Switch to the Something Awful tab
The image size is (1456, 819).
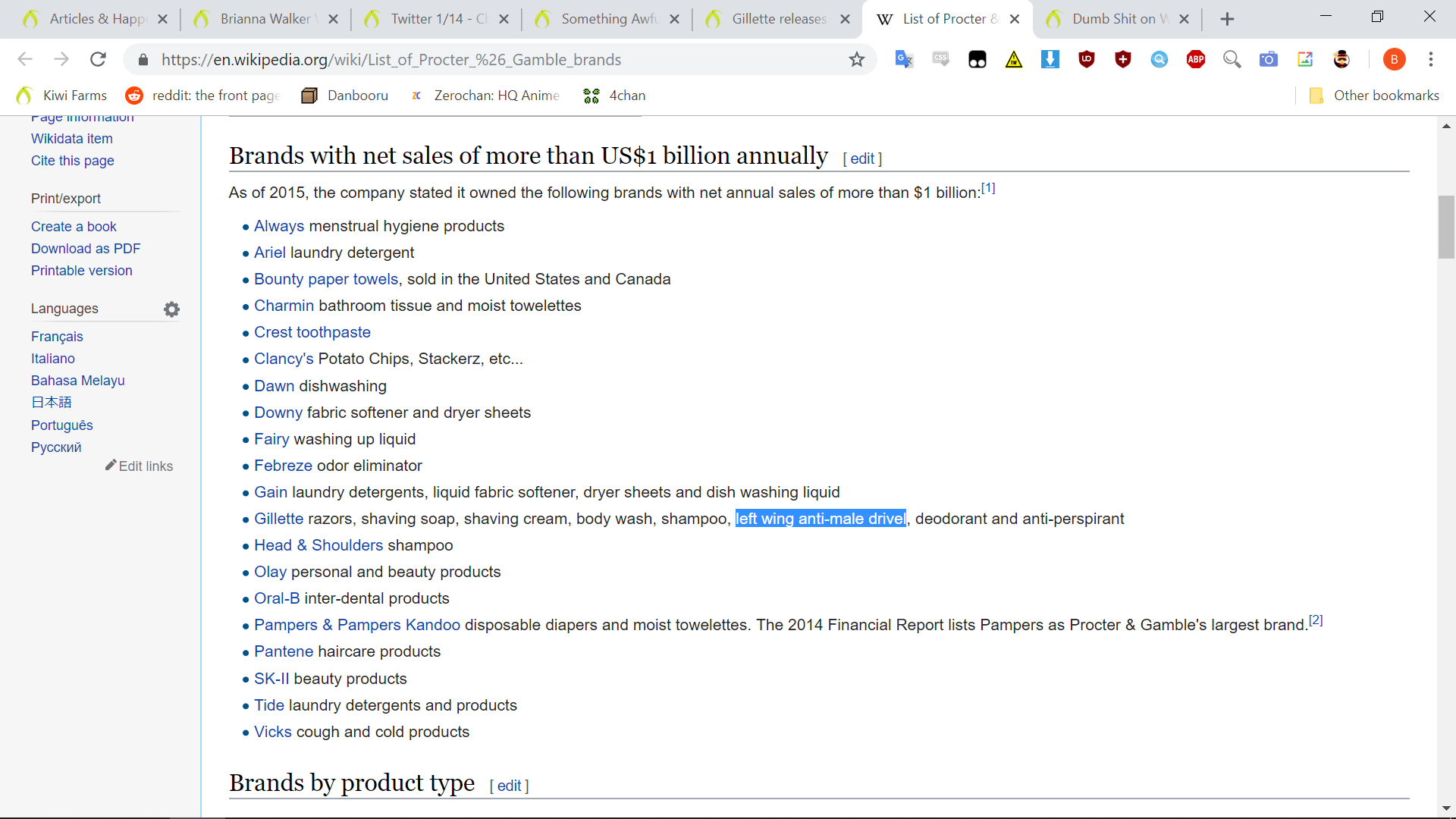[607, 19]
